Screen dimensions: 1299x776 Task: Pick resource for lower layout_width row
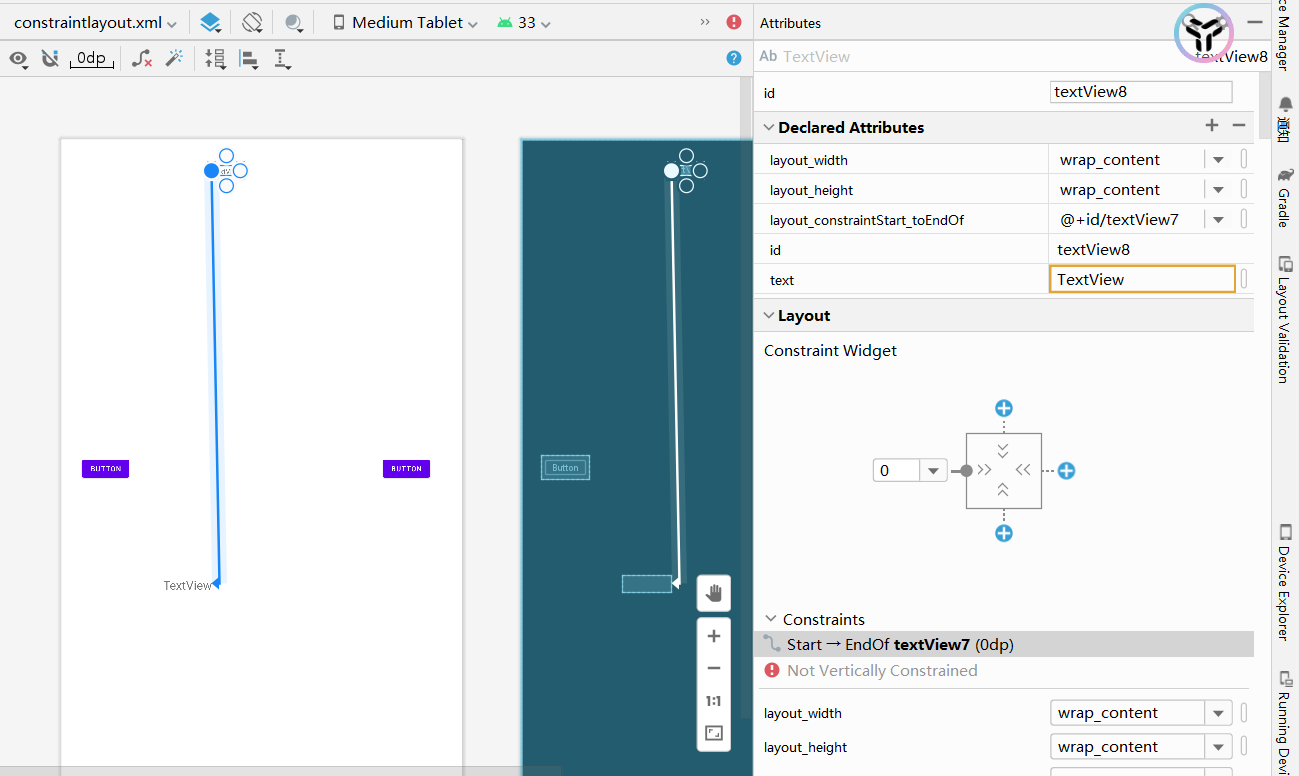pyautogui.click(x=1244, y=712)
